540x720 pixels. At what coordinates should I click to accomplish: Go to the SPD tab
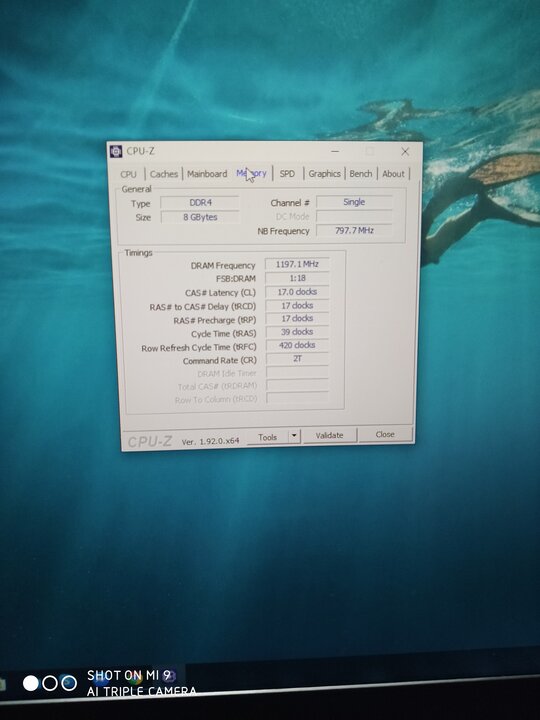287,174
